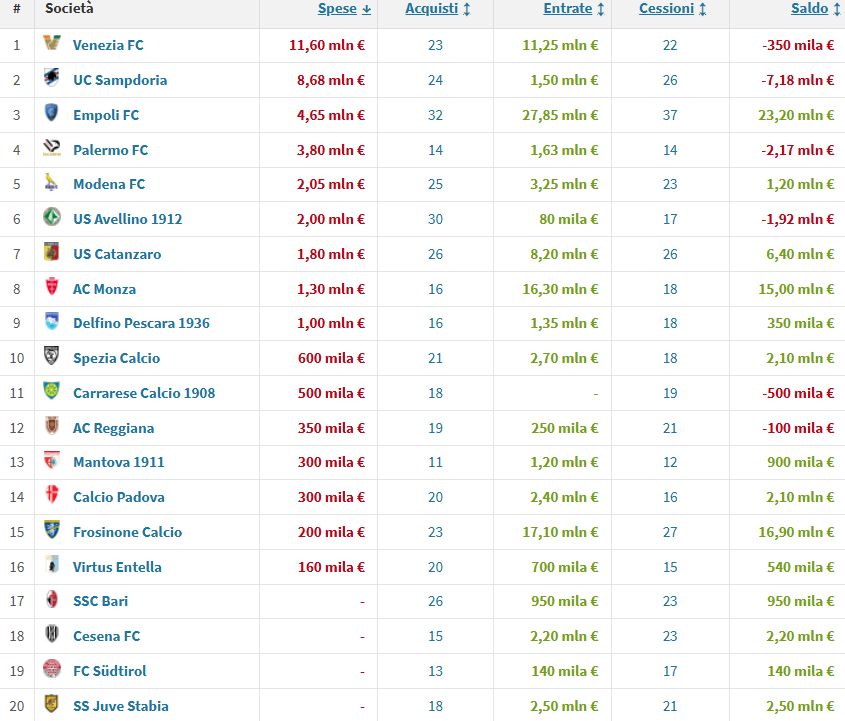This screenshot has height=721, width=845.
Task: Click Frosinone's 27 cessioni count
Action: coord(670,532)
